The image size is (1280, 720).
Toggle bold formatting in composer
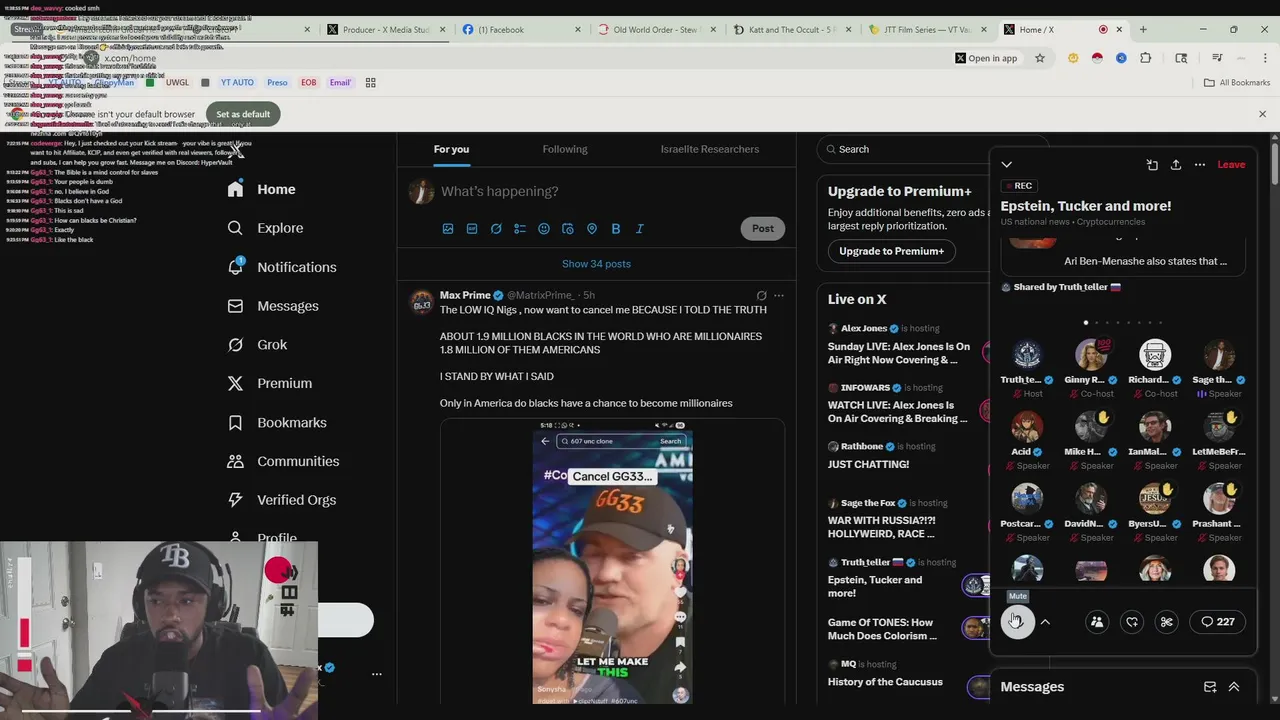616,229
